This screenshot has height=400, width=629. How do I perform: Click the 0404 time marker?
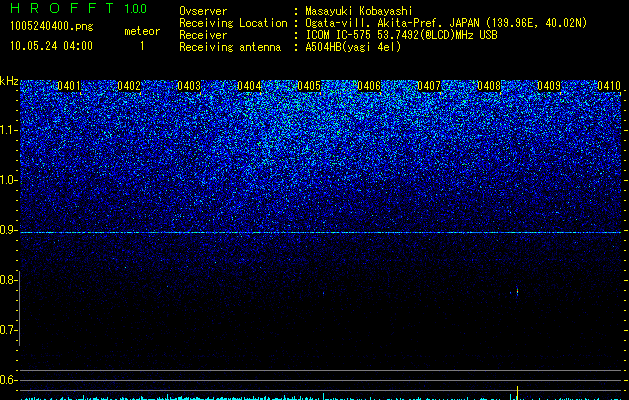[x=249, y=86]
